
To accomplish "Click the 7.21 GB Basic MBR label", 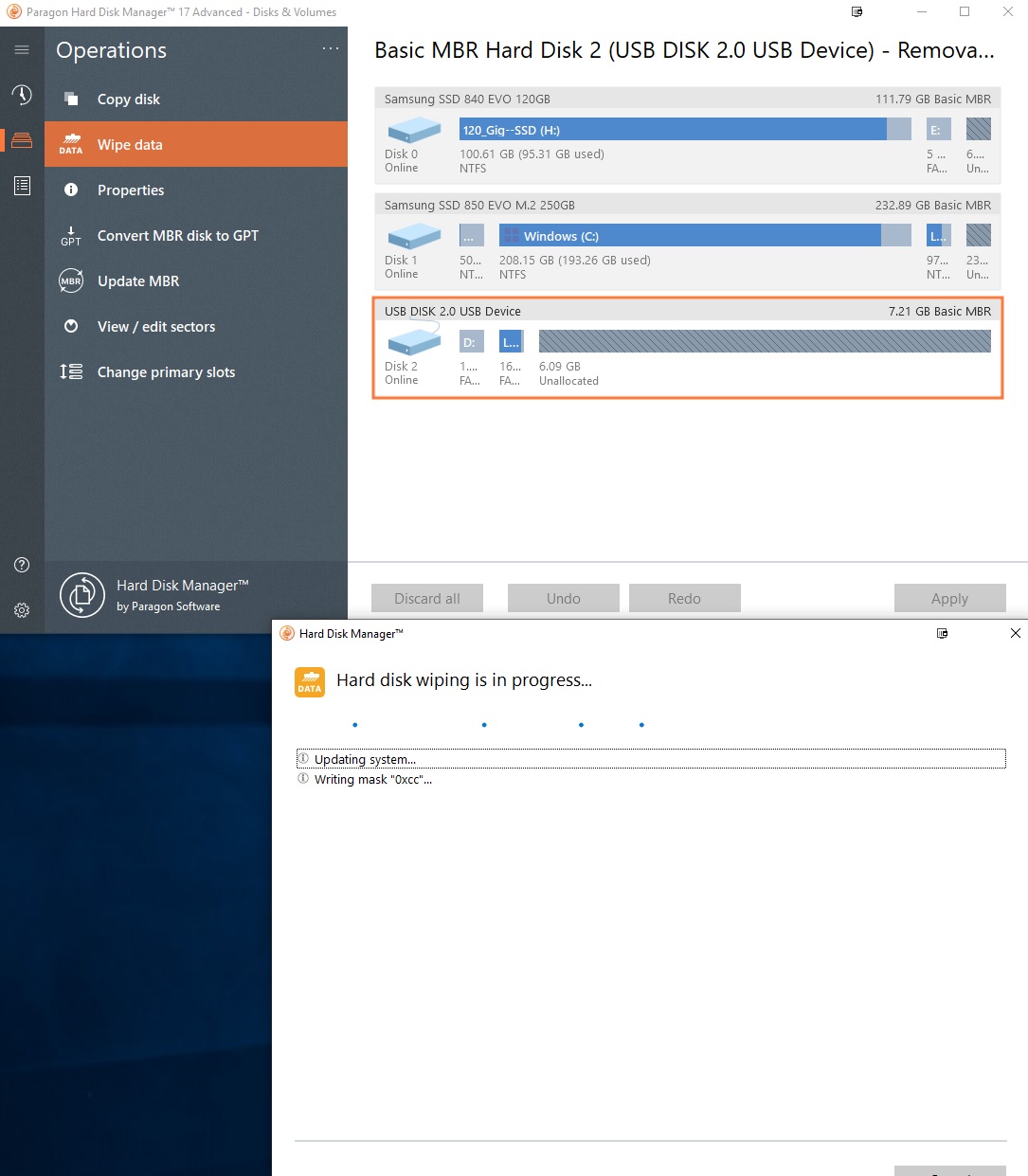I will 940,311.
